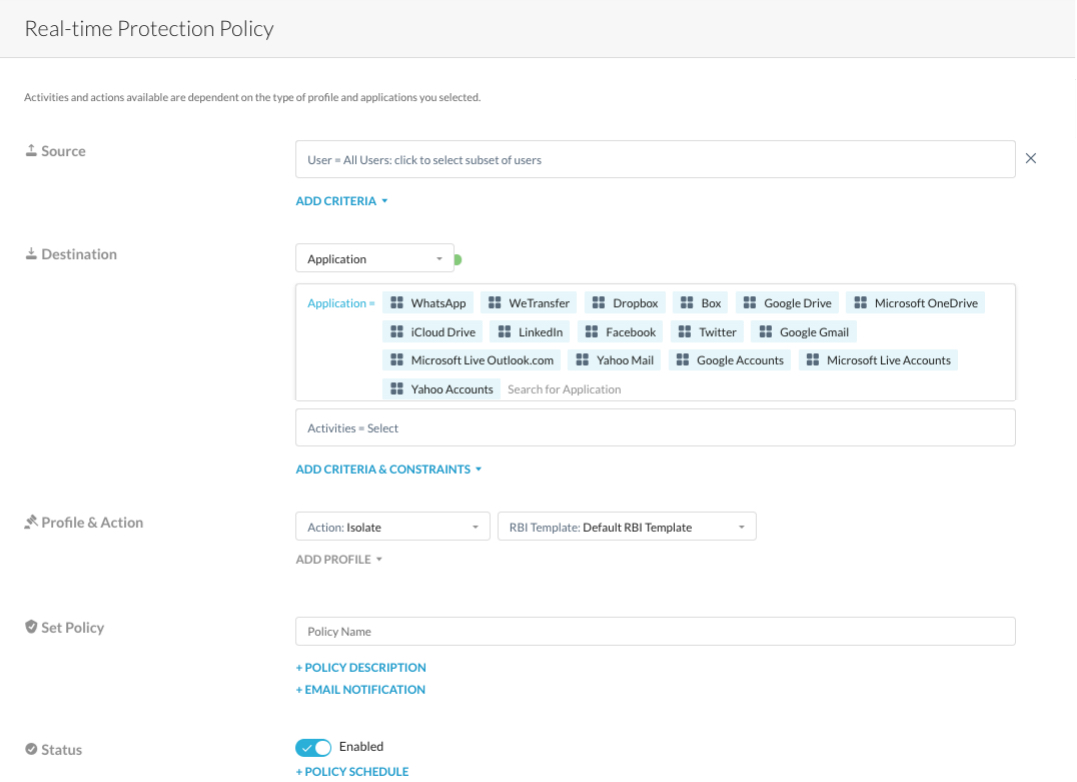This screenshot has height=782, width=1077.
Task: Click the Source upload icon
Action: (x=31, y=150)
